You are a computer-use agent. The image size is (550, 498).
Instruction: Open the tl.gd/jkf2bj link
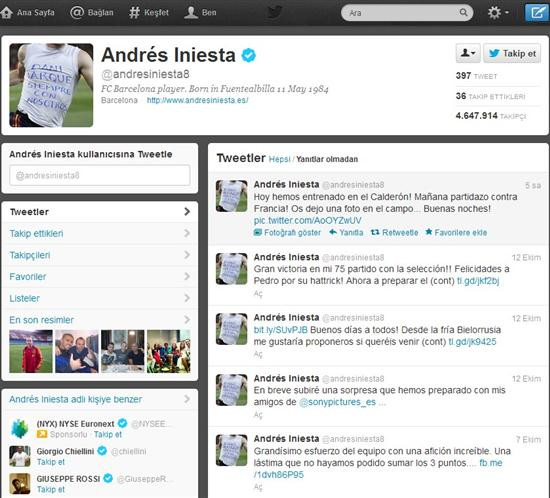coord(478,281)
